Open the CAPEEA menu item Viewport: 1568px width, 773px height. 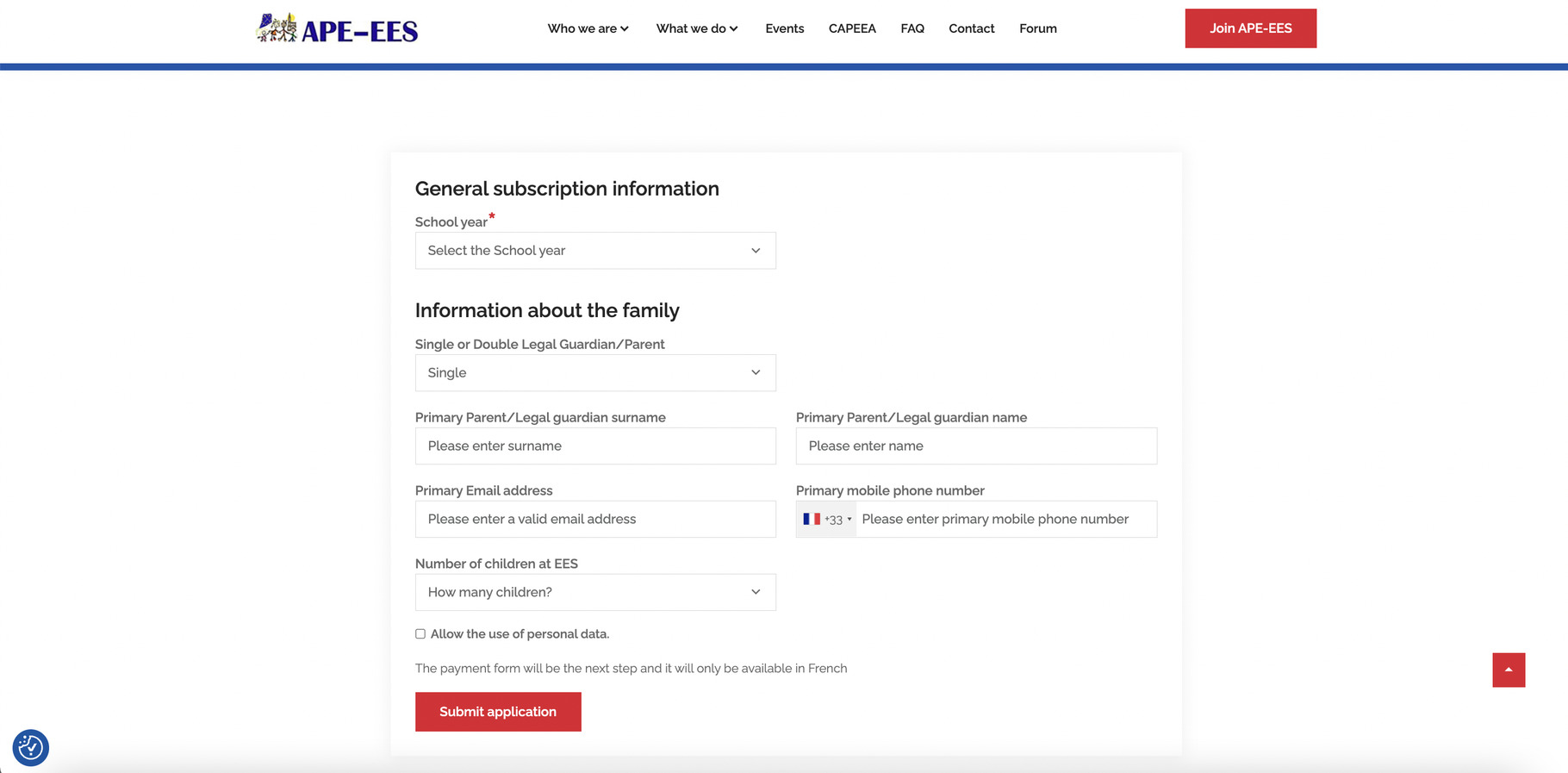852,28
